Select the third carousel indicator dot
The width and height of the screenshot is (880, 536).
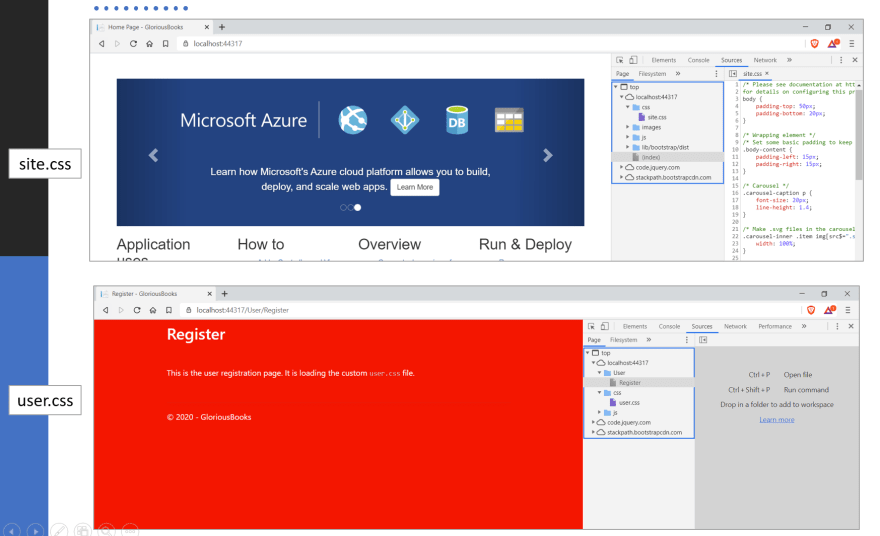pos(358,208)
